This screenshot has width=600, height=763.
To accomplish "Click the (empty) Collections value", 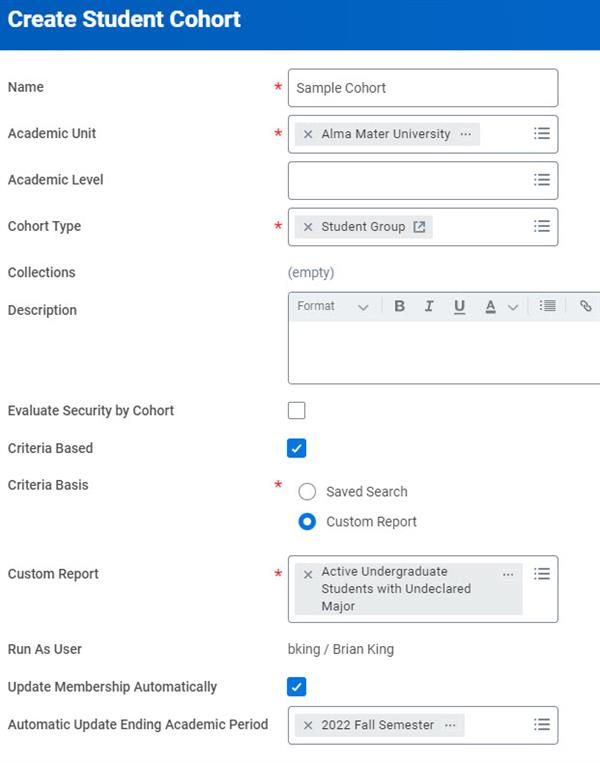I will 311,272.
